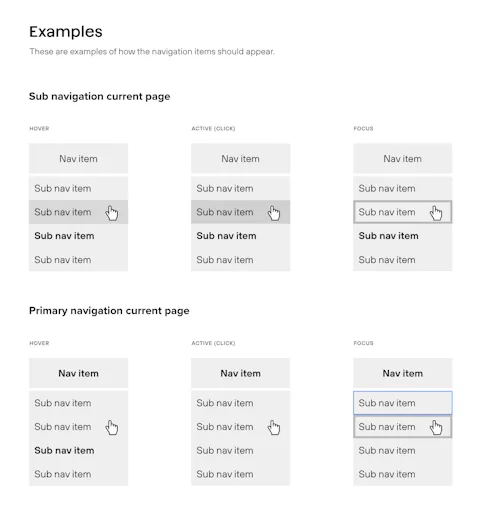480x512 pixels.
Task: Choose last Sub nav item in primary navigation Active example
Action: point(240,474)
